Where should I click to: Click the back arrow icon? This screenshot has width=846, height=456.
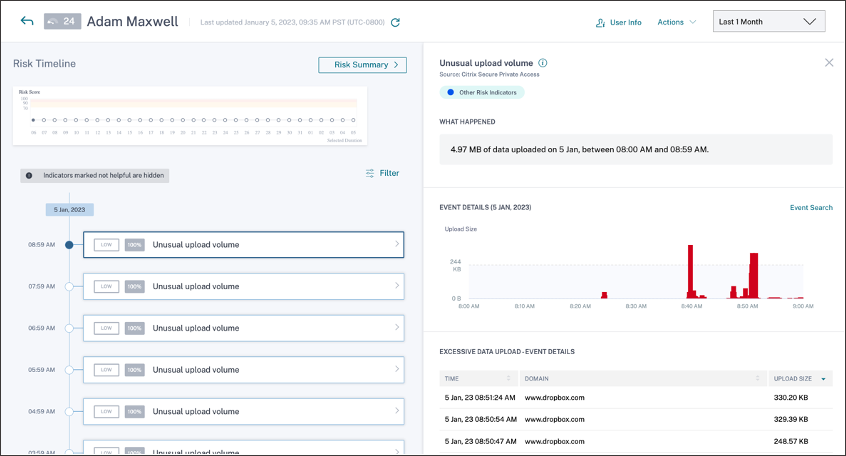click(27, 21)
